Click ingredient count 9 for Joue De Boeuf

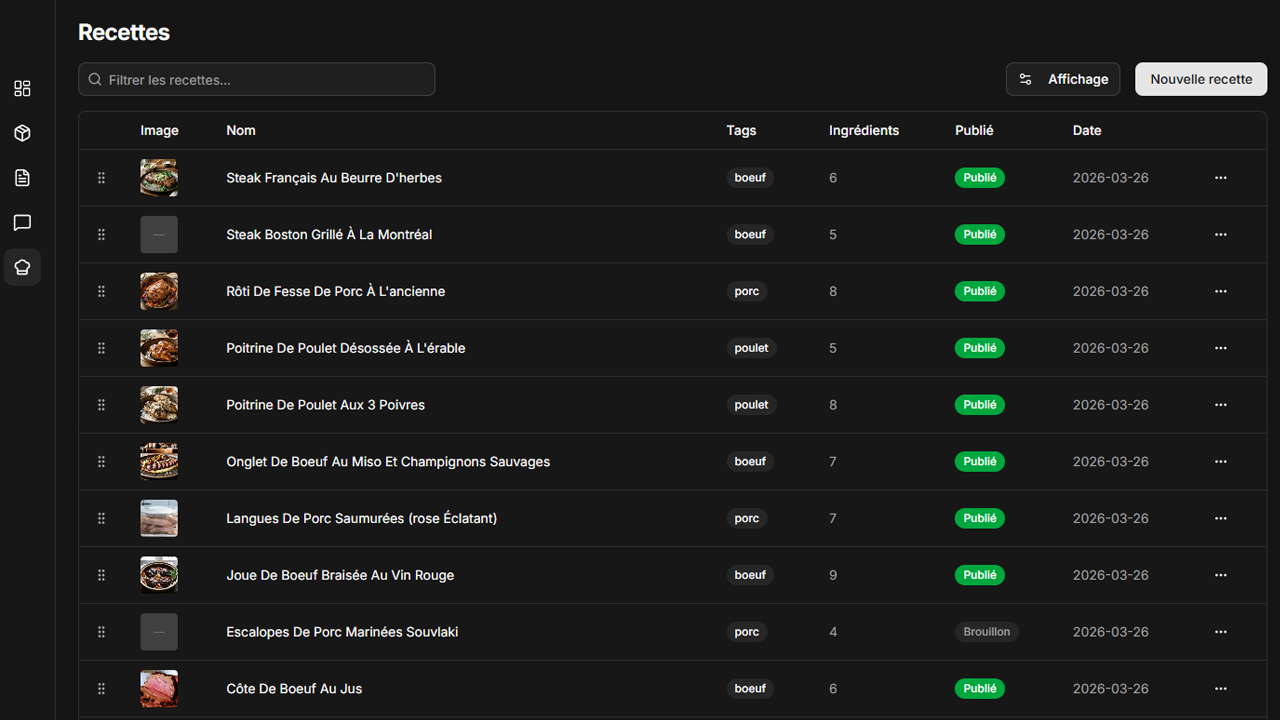[x=833, y=575]
